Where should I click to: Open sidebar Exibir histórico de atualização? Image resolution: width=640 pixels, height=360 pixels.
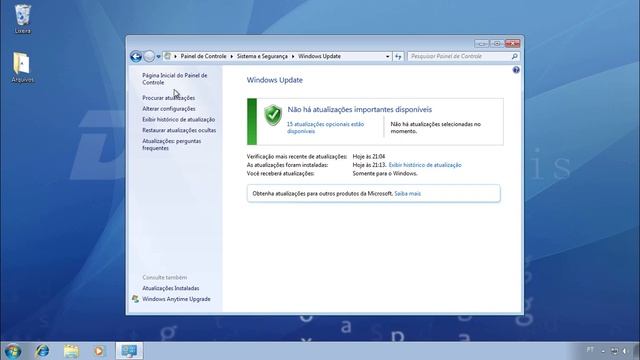[x=178, y=120]
